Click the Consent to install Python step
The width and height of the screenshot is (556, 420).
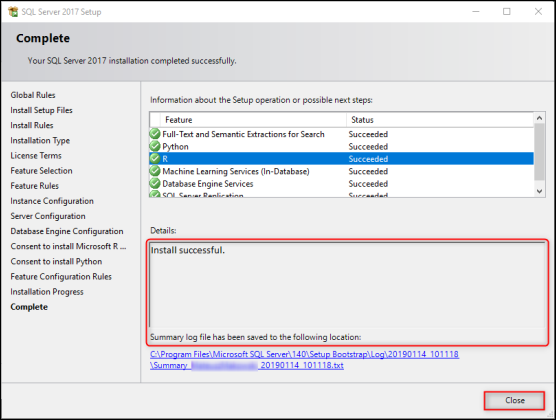56,261
